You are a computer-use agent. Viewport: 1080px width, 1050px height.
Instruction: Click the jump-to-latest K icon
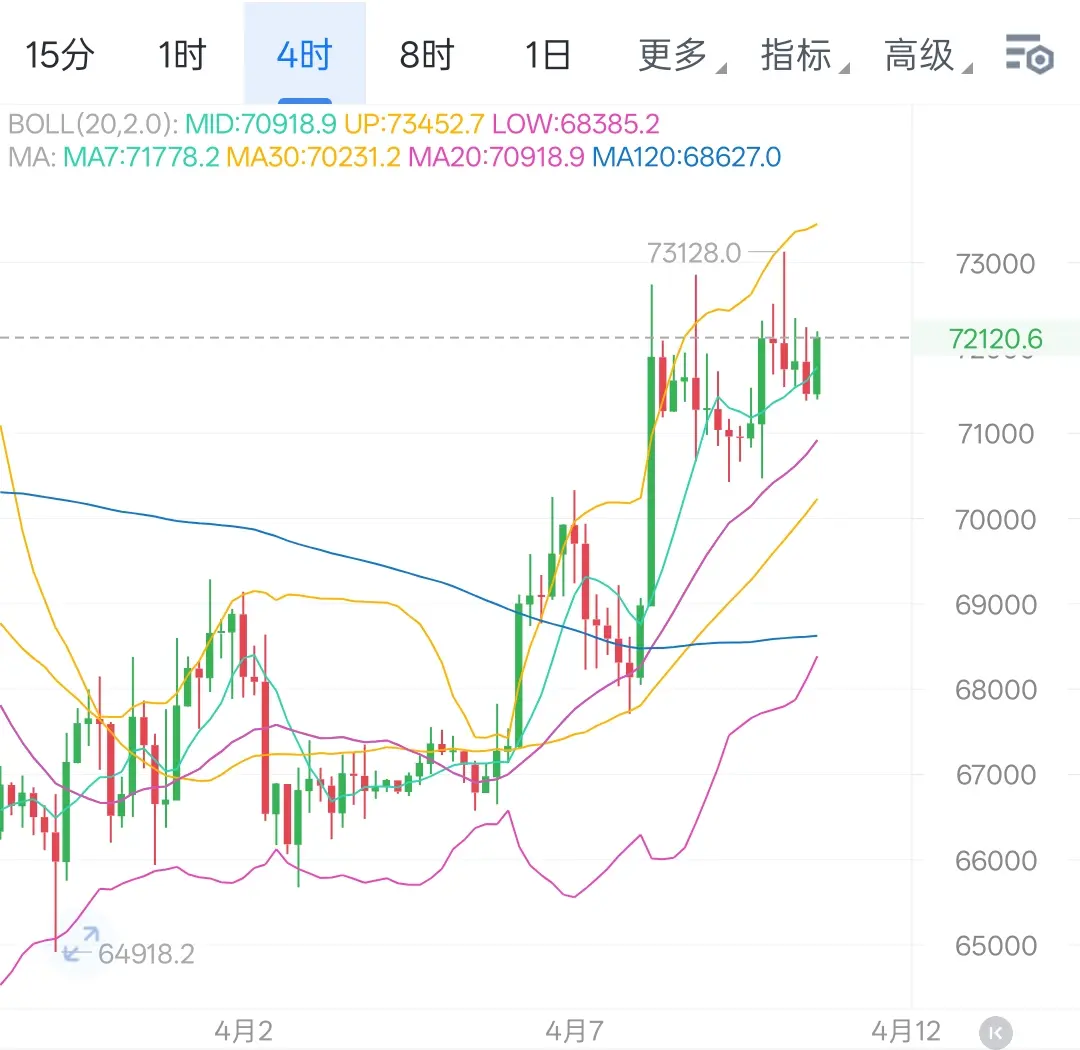coord(995,1032)
